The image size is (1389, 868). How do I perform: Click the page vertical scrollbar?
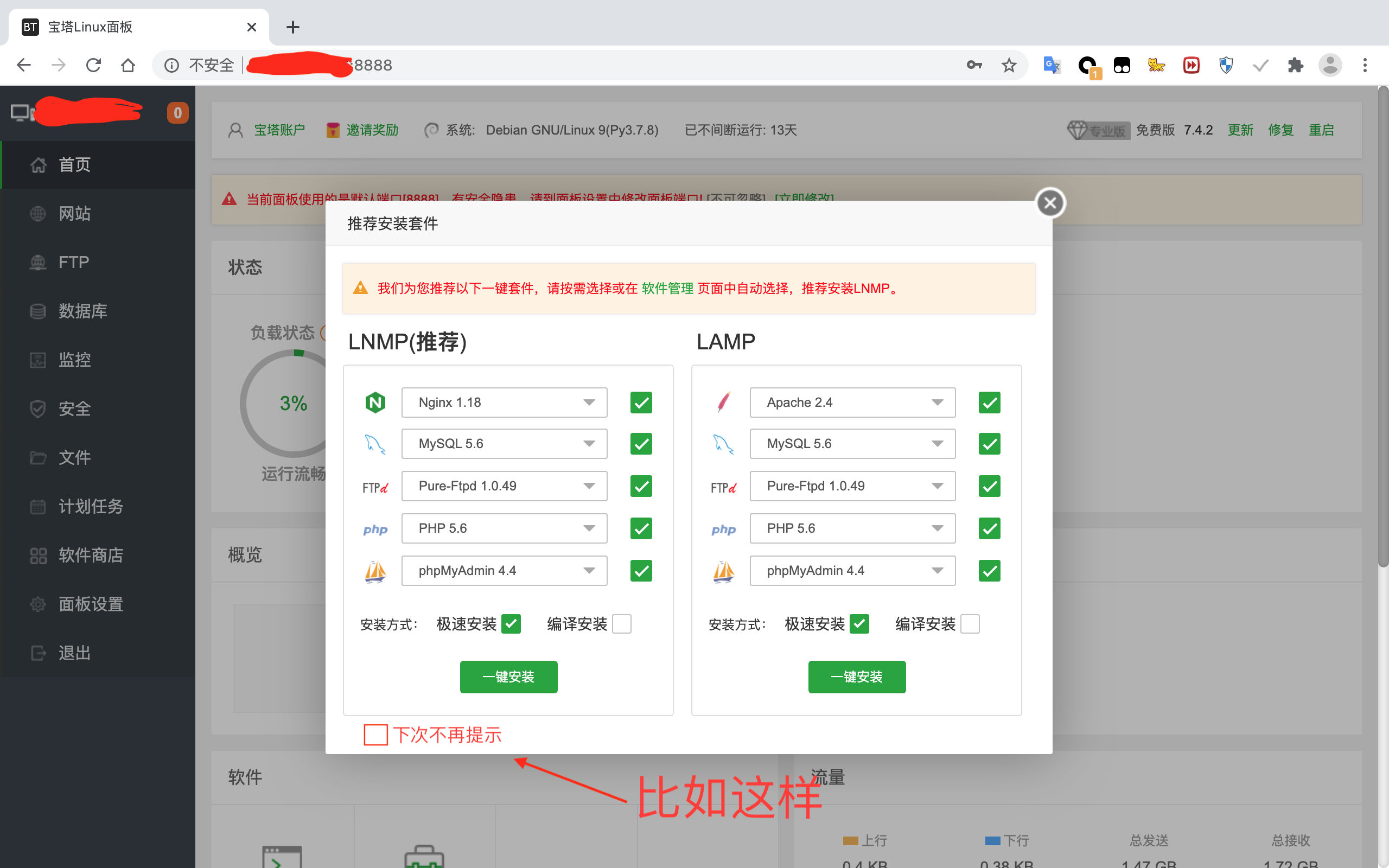1383,327
